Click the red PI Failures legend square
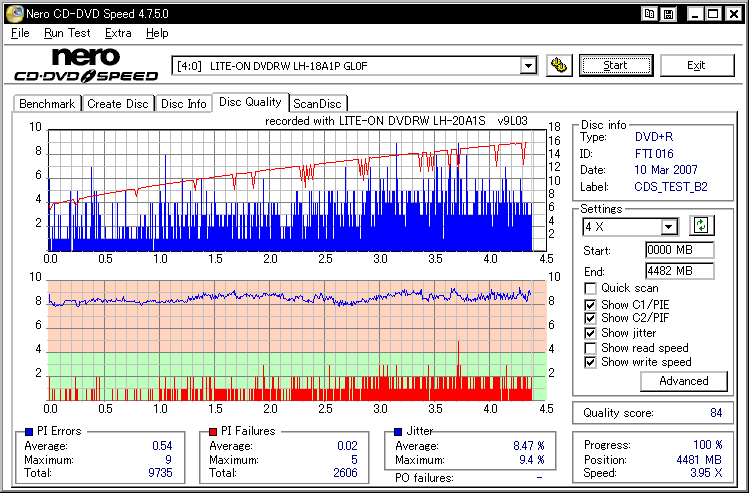Screen dimensions: 749x493 (213, 431)
